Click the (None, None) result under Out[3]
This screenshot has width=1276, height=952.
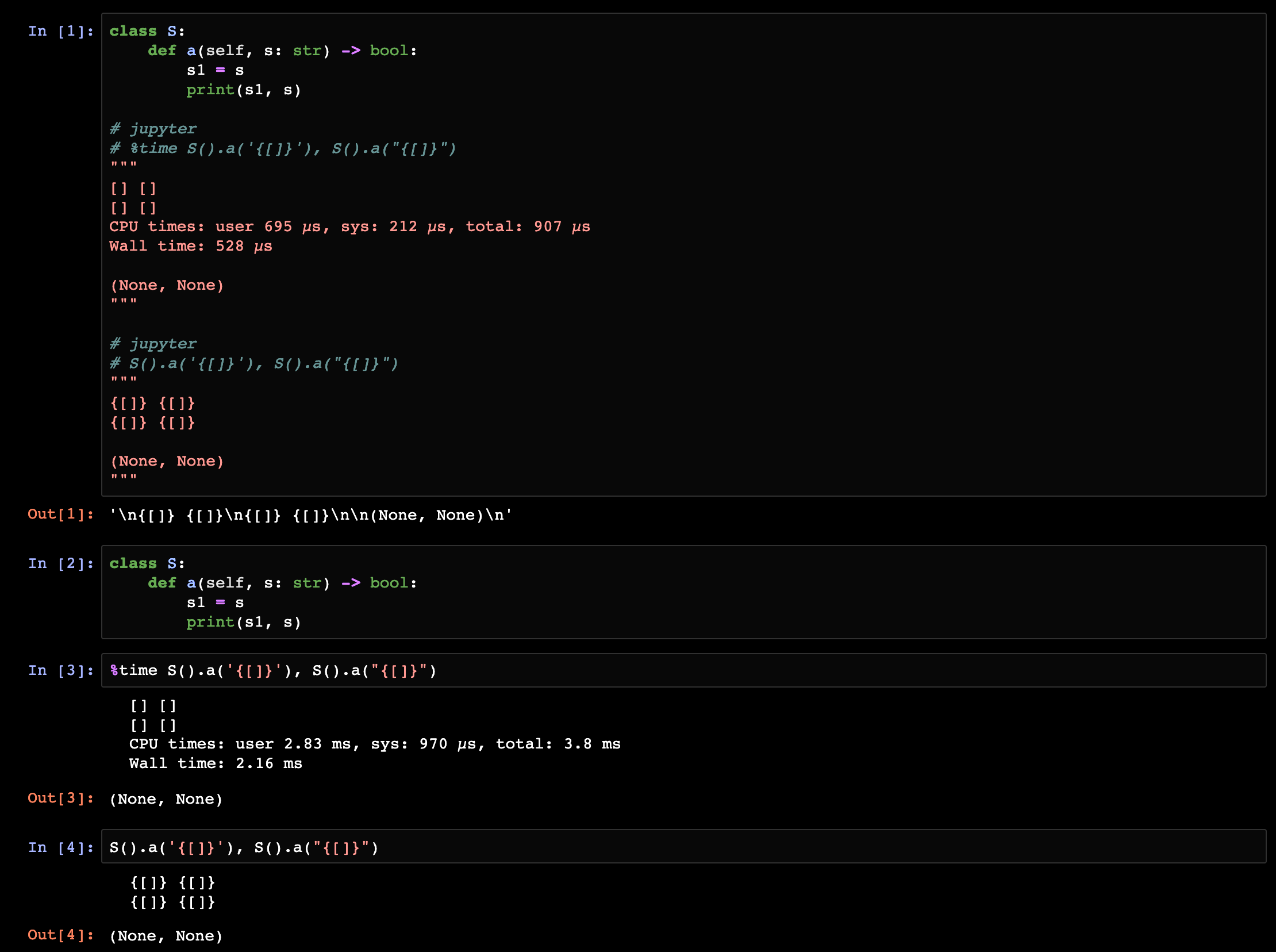point(166,799)
